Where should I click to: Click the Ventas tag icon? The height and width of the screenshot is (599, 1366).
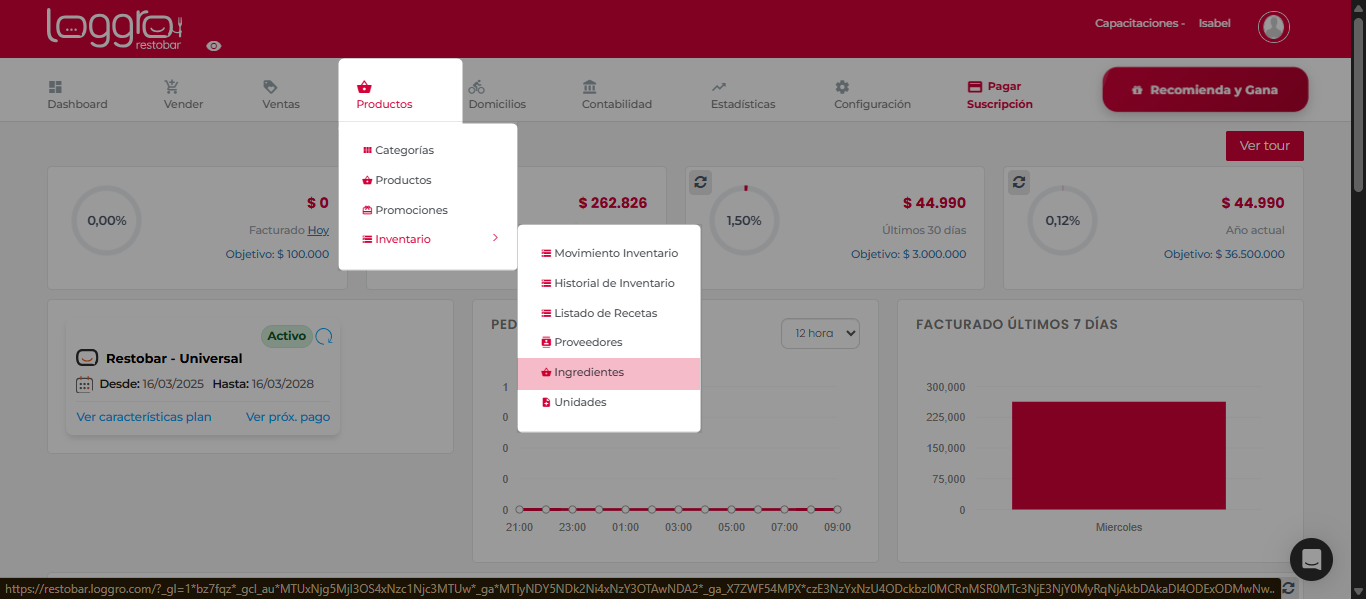point(270,87)
